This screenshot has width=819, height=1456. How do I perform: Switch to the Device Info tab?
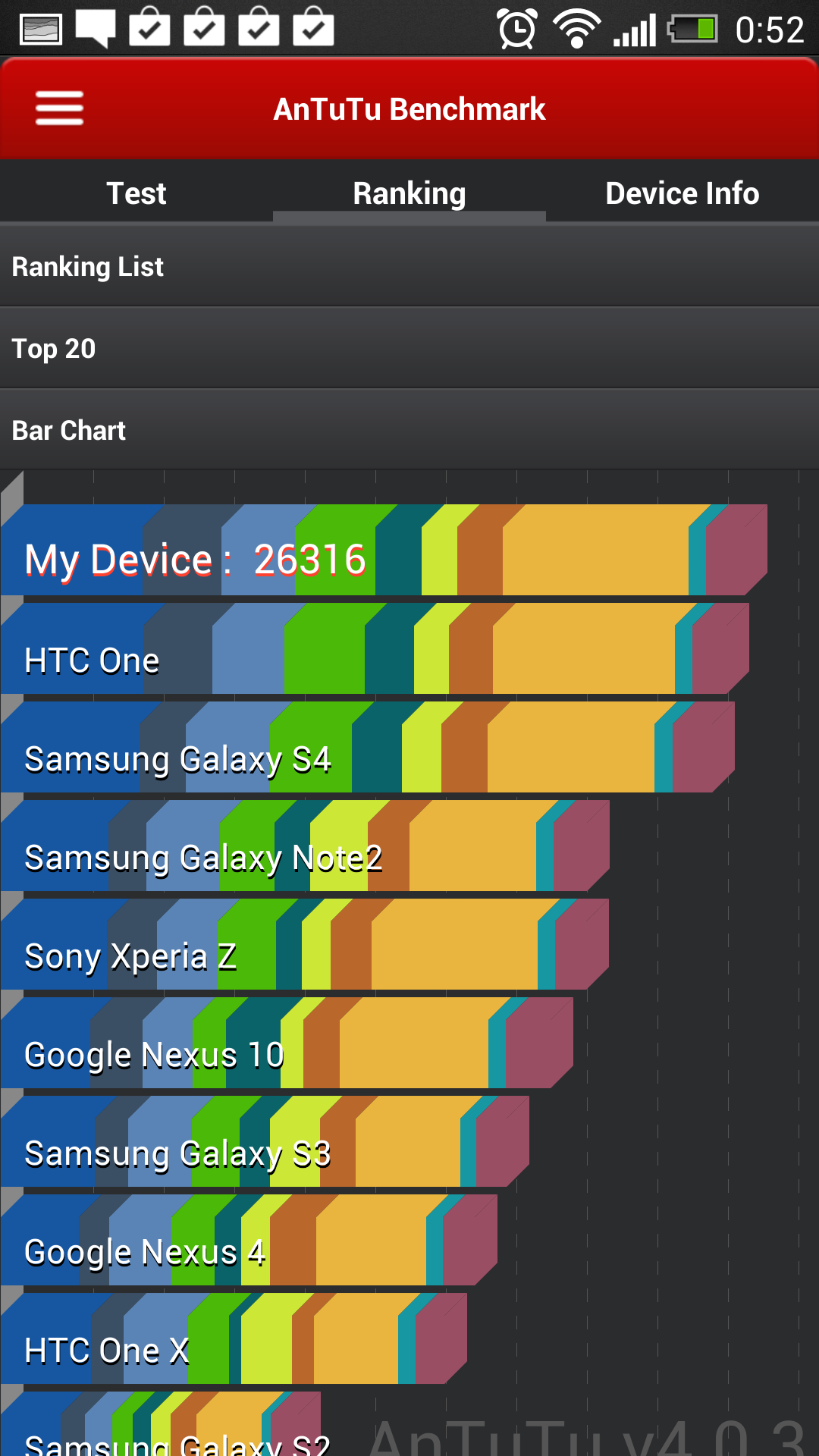682,193
